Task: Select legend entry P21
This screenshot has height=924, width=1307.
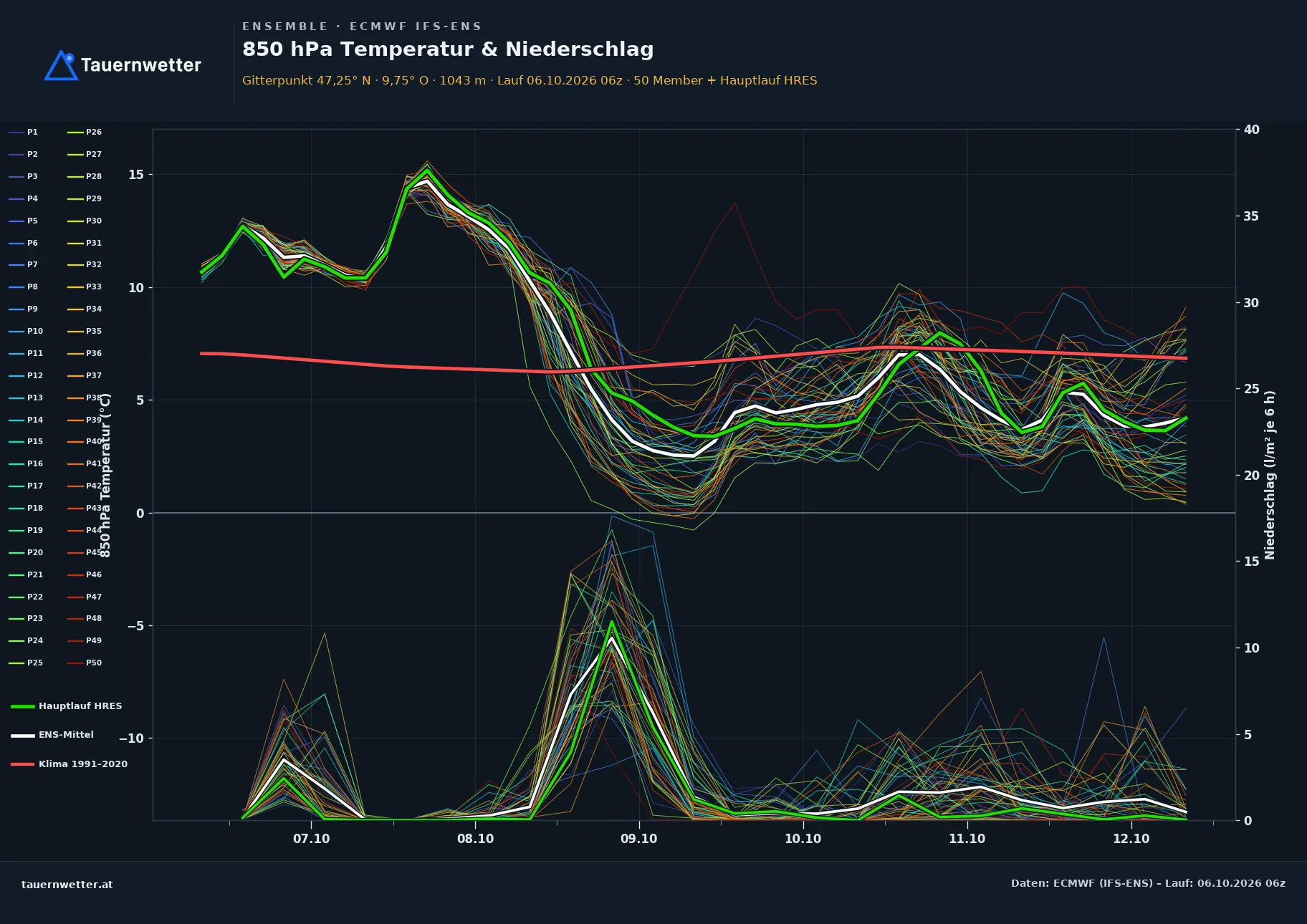Action: coord(26,574)
